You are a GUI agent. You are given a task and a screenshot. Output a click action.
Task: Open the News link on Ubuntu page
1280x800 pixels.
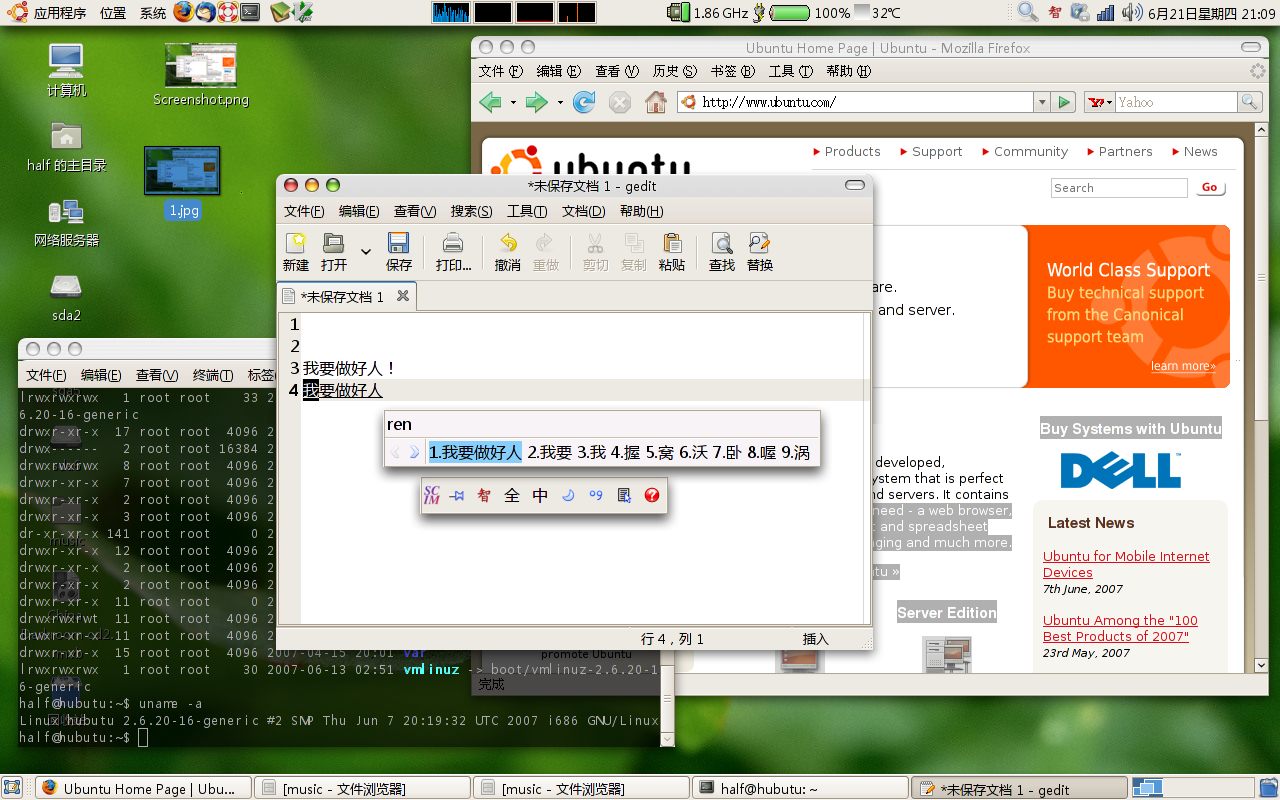1200,151
